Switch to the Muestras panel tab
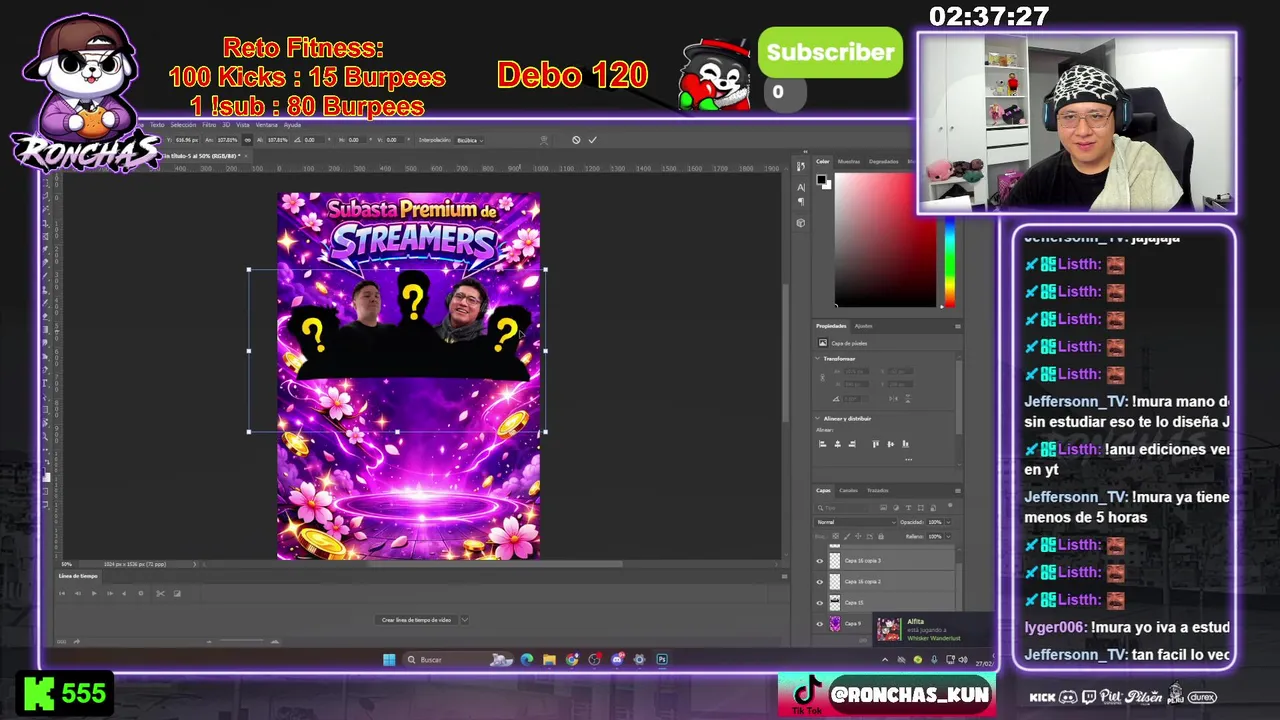Viewport: 1280px width, 720px height. [849, 161]
